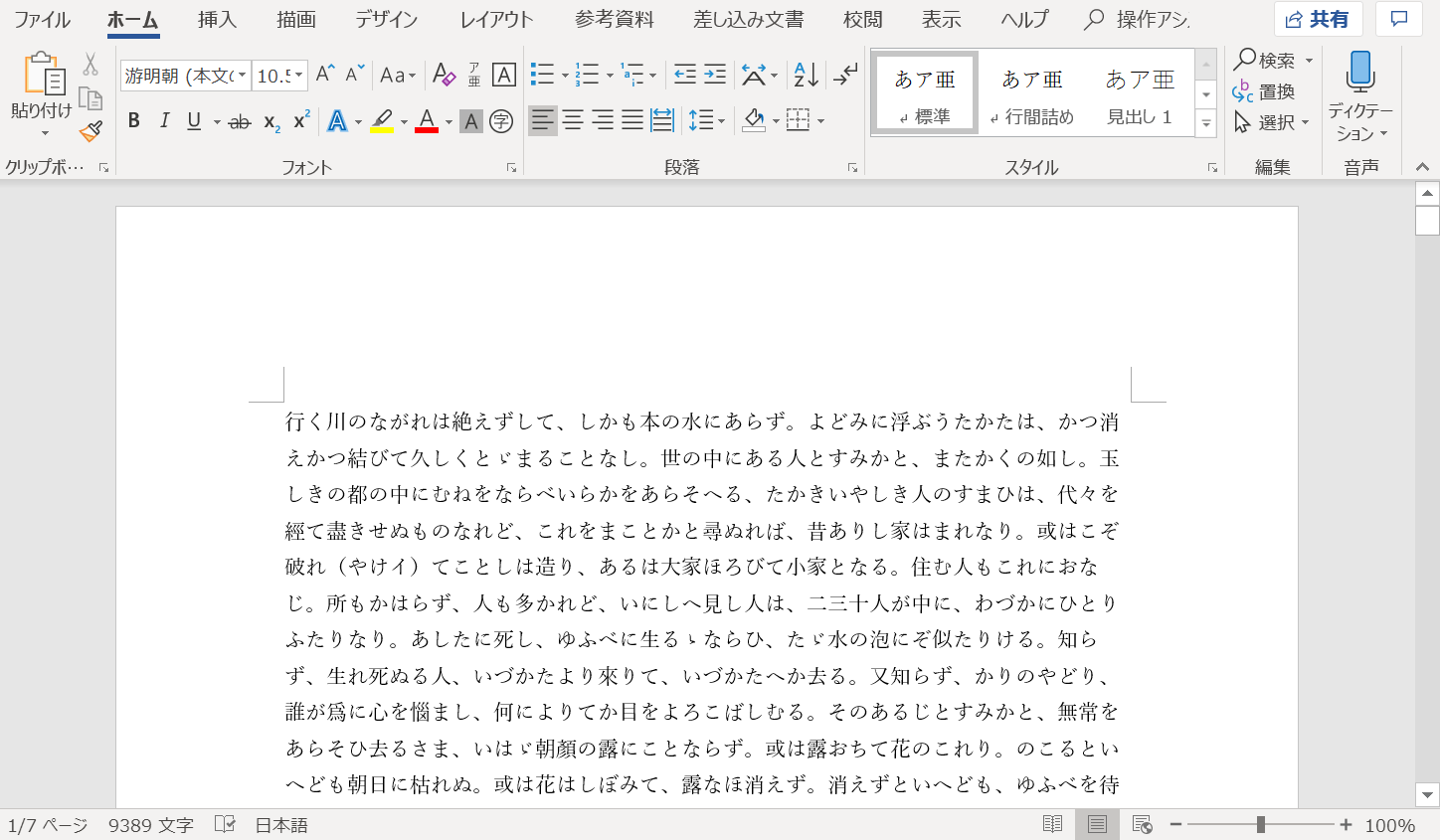This screenshot has height=840, width=1440.
Task: Toggle Subscript formatting
Action: pyautogui.click(x=271, y=121)
